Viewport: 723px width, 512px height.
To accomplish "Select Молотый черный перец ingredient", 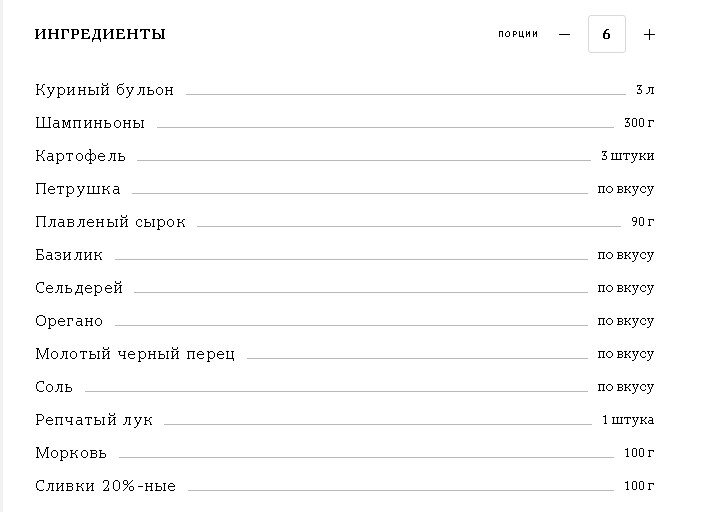I will (135, 354).
